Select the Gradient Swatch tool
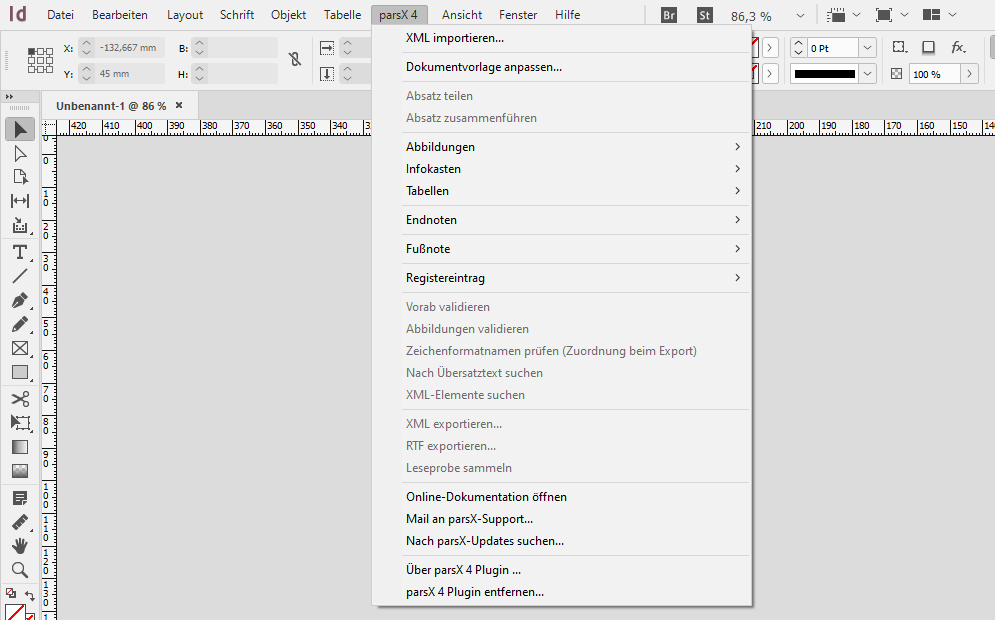 (20, 447)
